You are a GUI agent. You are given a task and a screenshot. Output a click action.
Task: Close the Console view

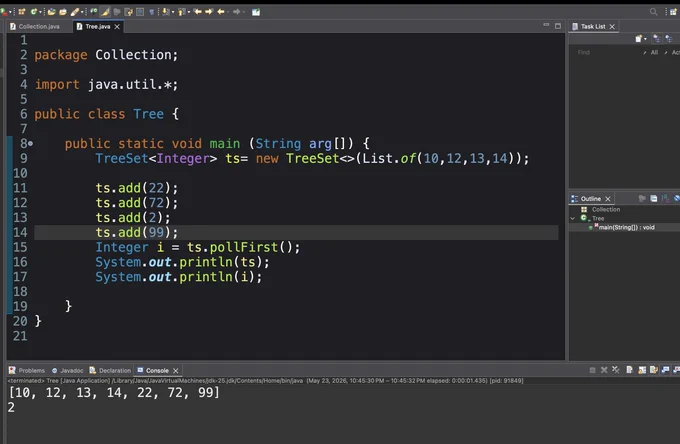pyautogui.click(x=176, y=370)
